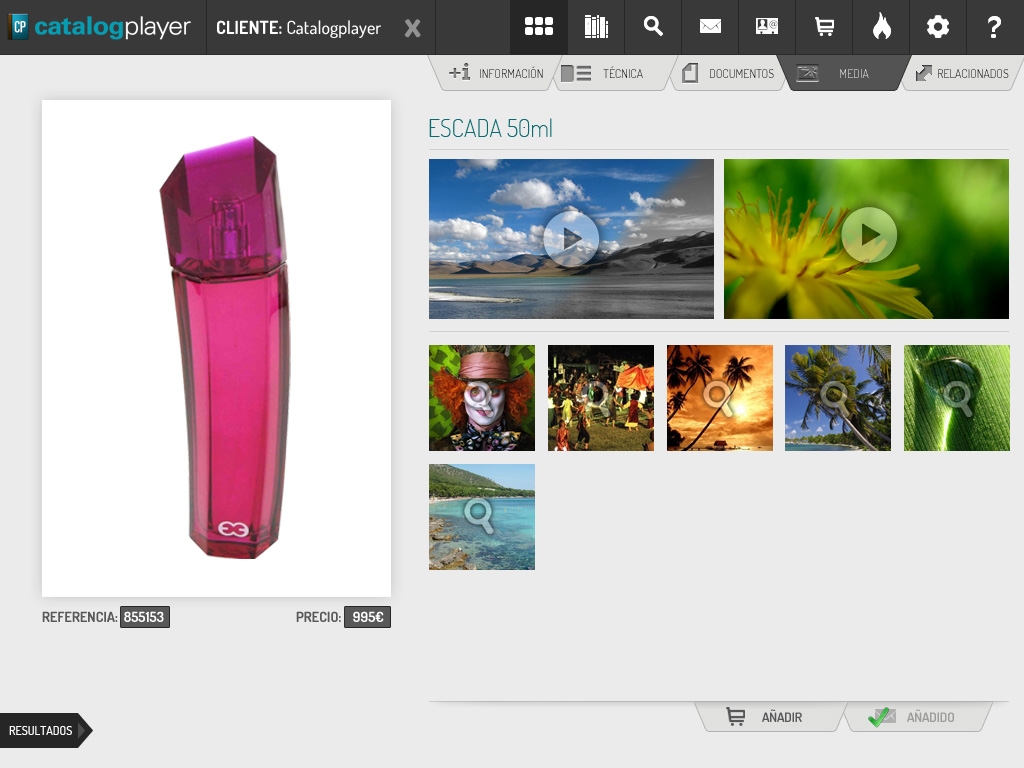Open the contacts card icon

click(x=767, y=27)
